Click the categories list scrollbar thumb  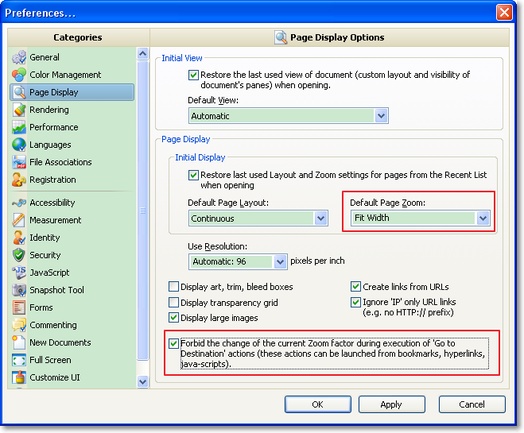pos(143,210)
